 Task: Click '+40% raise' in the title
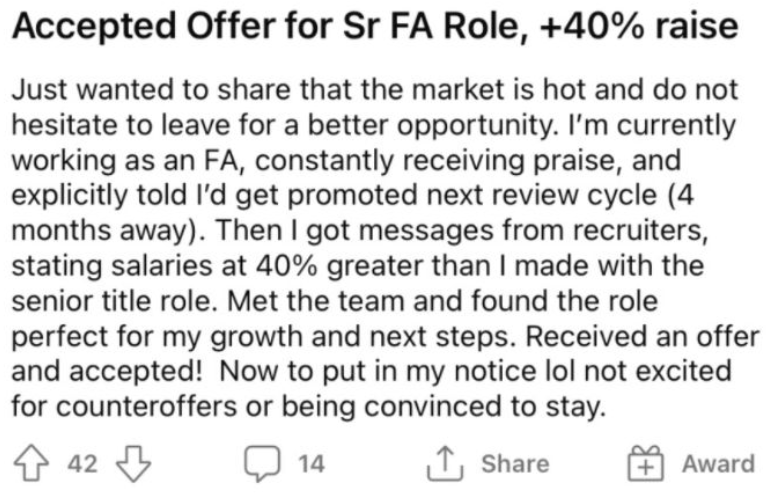[639, 26]
